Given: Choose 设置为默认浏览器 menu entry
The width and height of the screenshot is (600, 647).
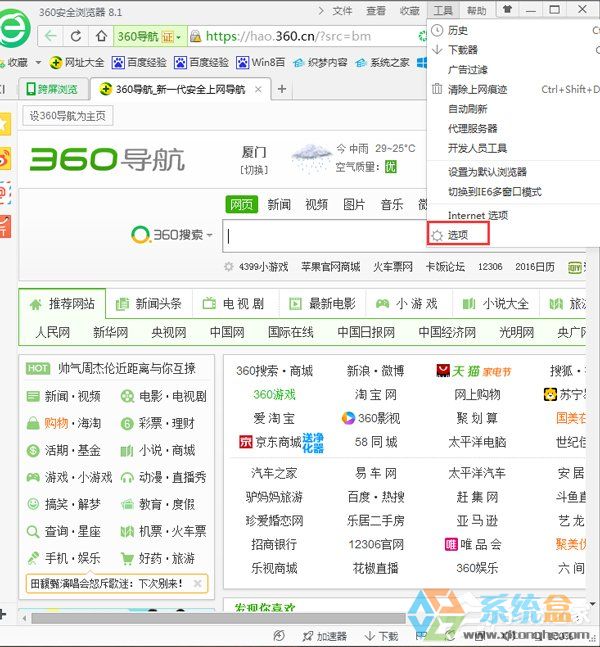Looking at the screenshot, I should [x=514, y=172].
